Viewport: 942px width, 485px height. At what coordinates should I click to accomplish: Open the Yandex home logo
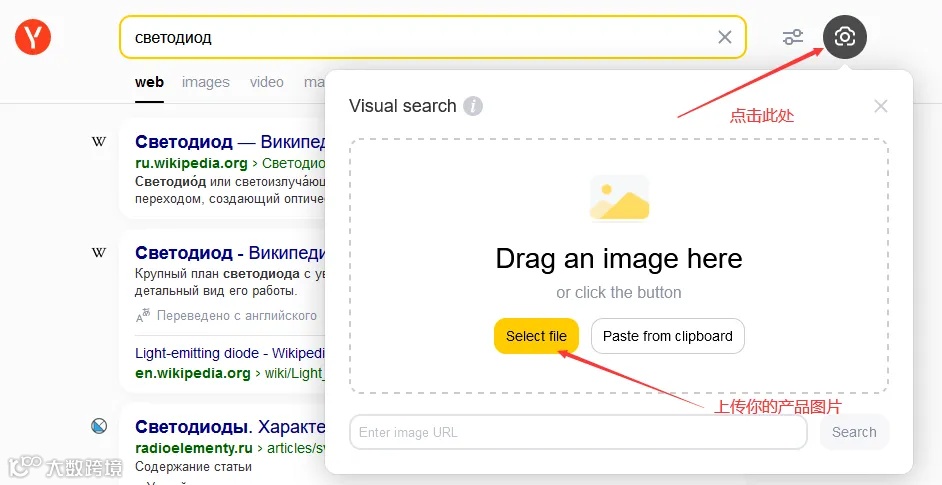pyautogui.click(x=33, y=37)
